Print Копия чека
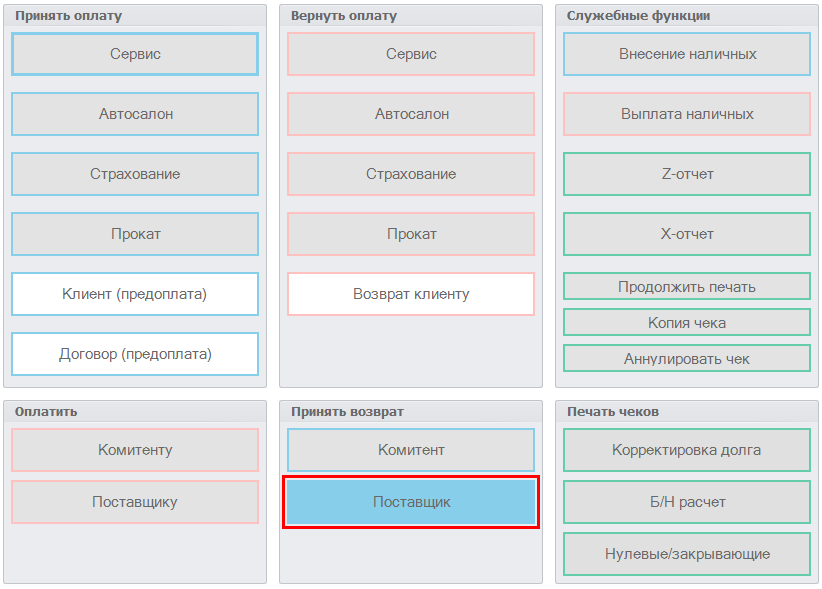Screen dimensions: 822x589 [x=687, y=322]
